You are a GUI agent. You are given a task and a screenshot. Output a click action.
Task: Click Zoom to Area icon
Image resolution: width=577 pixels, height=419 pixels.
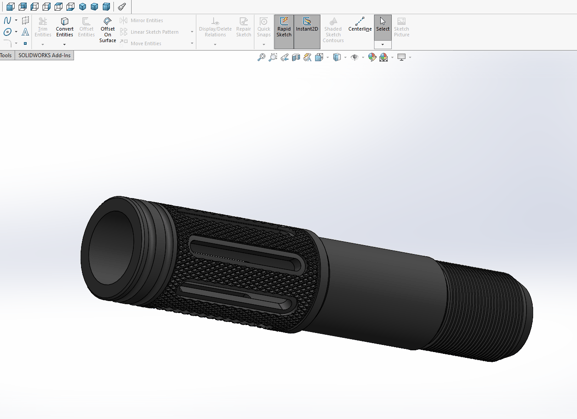pos(273,57)
